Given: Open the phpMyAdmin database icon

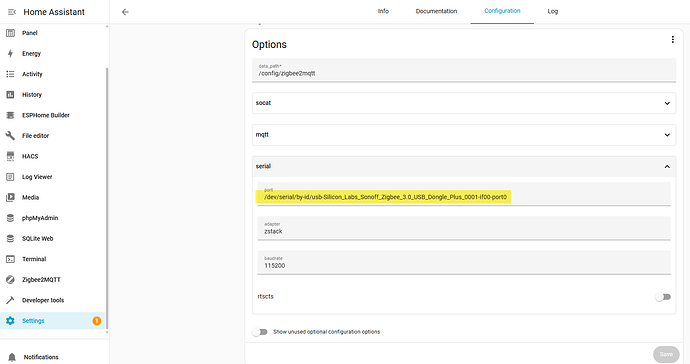Looking at the screenshot, I should click(x=10, y=218).
